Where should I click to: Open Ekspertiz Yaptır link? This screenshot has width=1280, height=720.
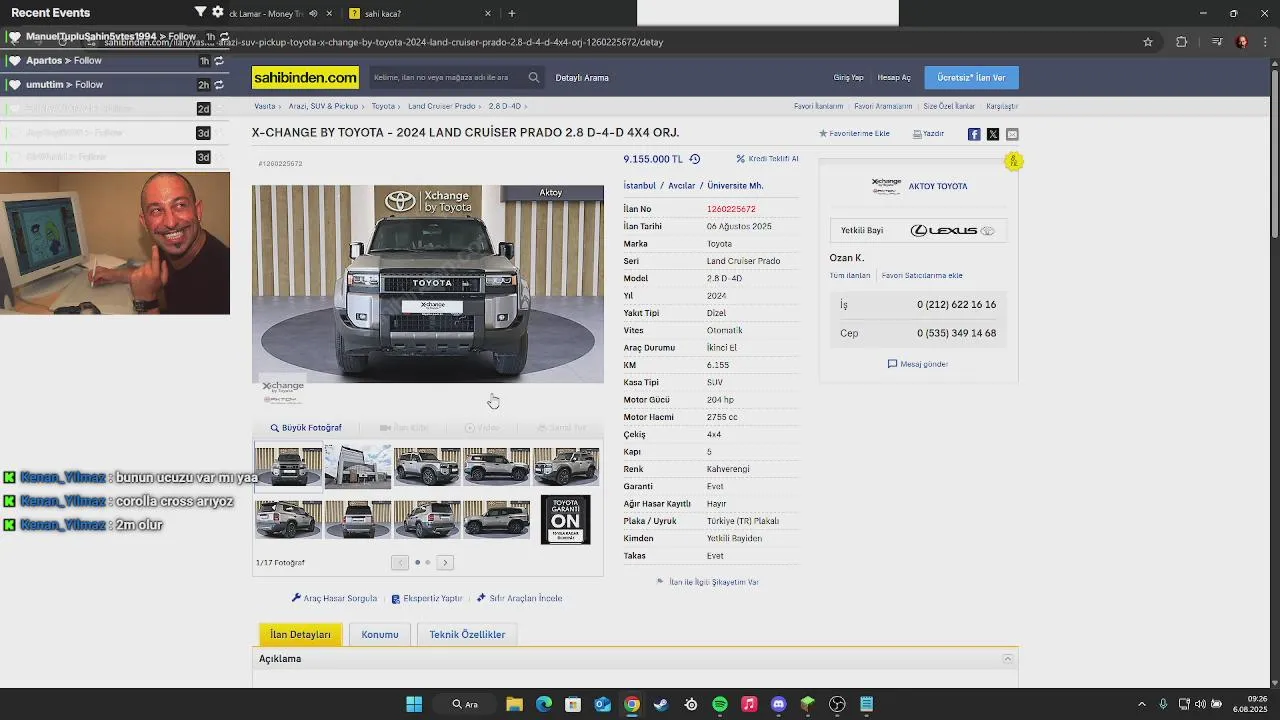pos(427,598)
